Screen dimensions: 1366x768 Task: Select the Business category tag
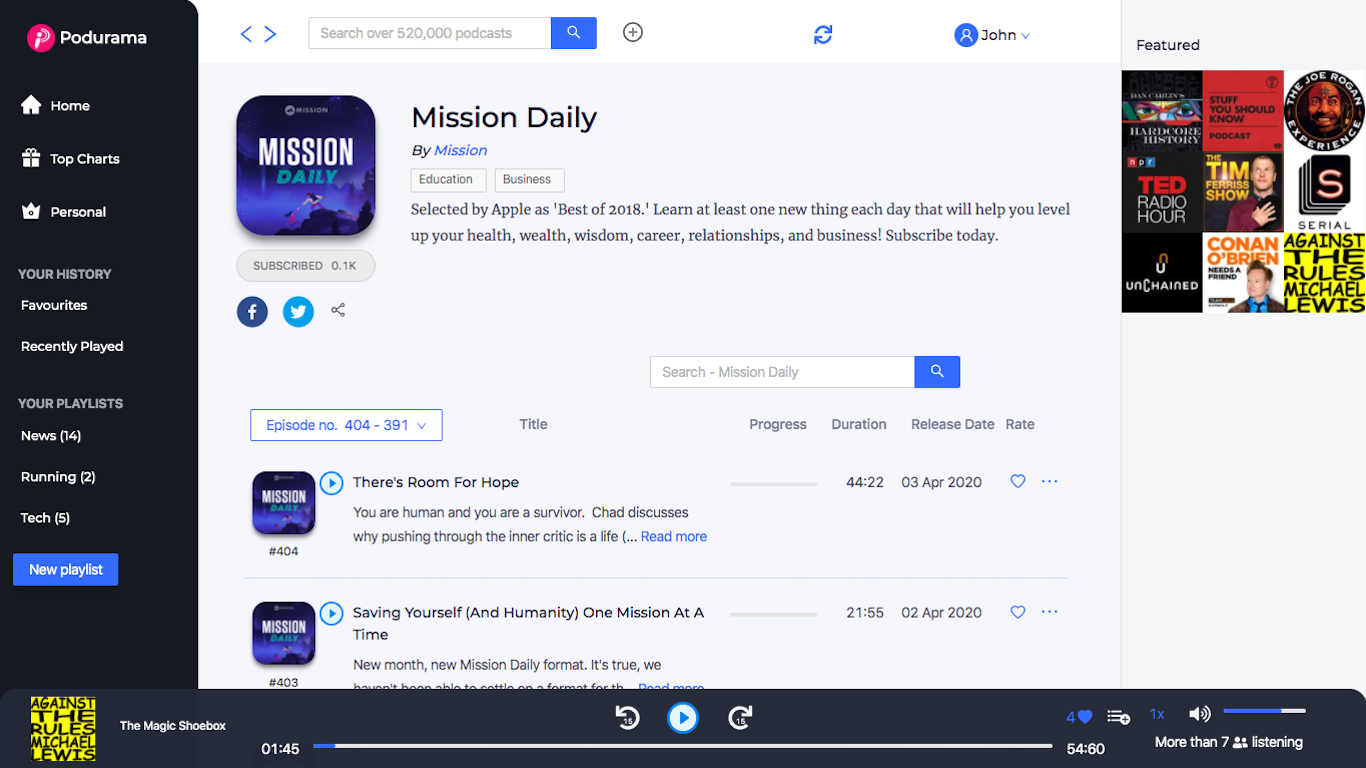(x=527, y=180)
